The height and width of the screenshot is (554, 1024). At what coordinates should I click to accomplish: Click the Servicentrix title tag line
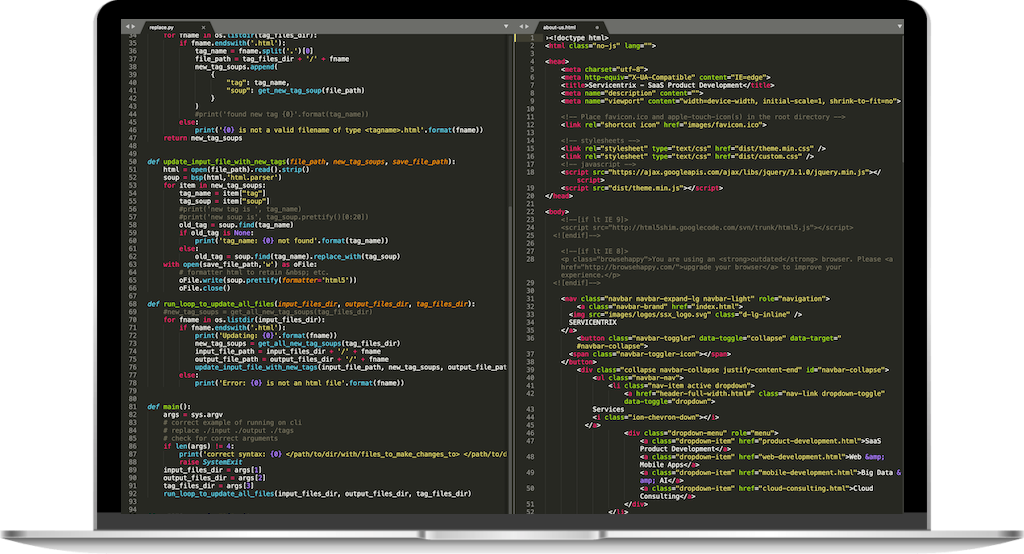[x=667, y=85]
